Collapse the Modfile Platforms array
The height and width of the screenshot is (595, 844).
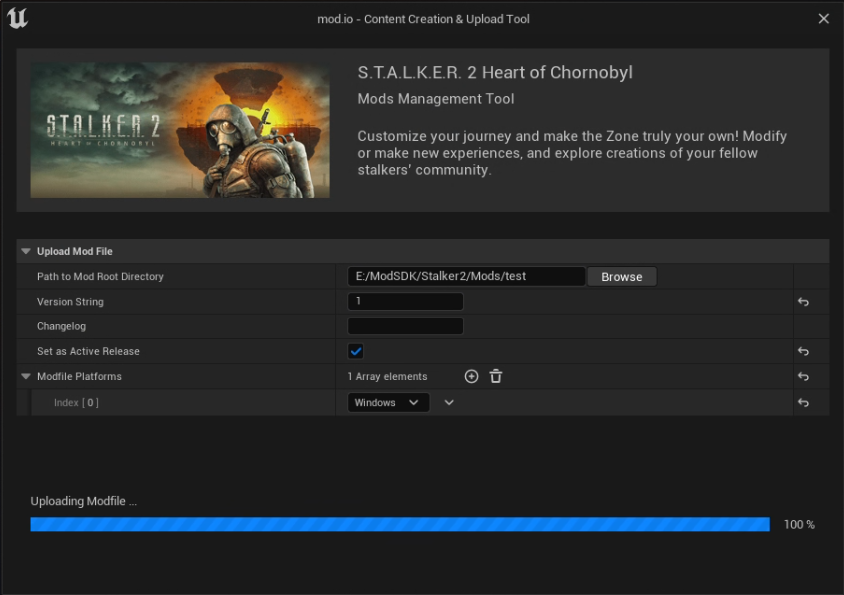pos(26,377)
